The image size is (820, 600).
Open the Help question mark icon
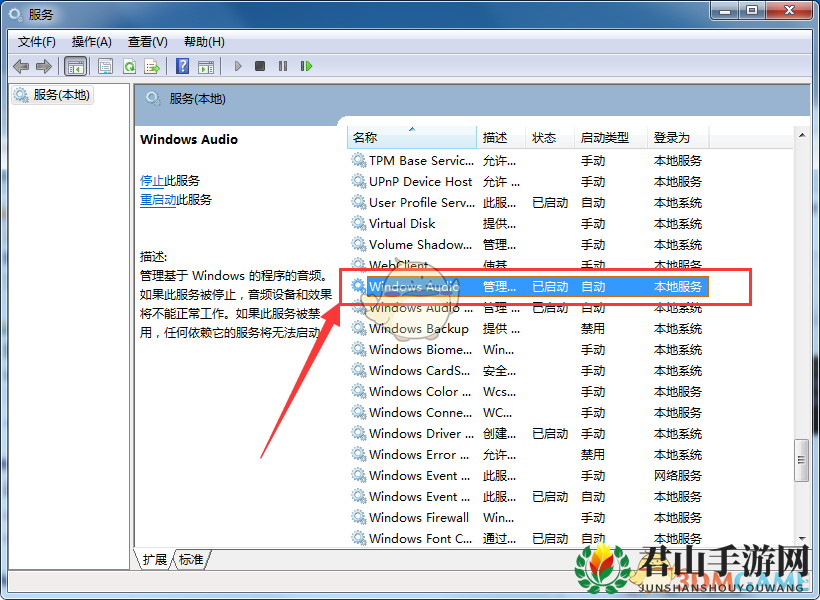coord(183,66)
